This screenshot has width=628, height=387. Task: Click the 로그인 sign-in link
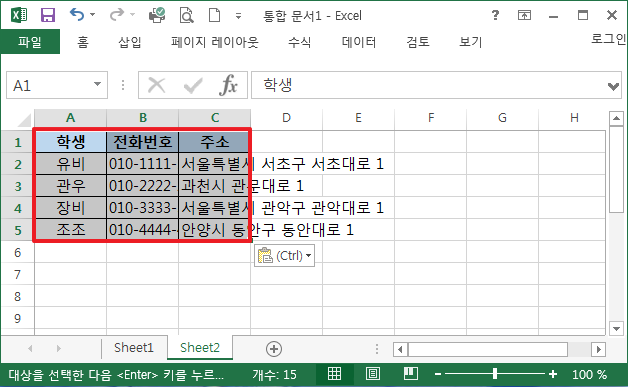tap(609, 38)
